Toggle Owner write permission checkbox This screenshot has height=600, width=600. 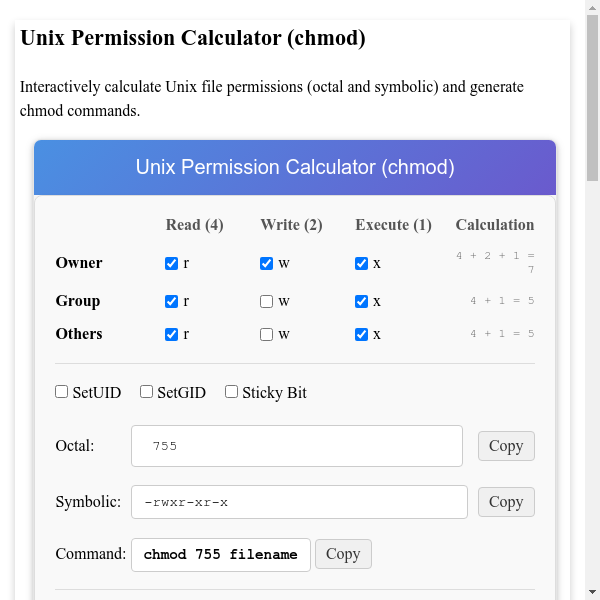click(267, 264)
